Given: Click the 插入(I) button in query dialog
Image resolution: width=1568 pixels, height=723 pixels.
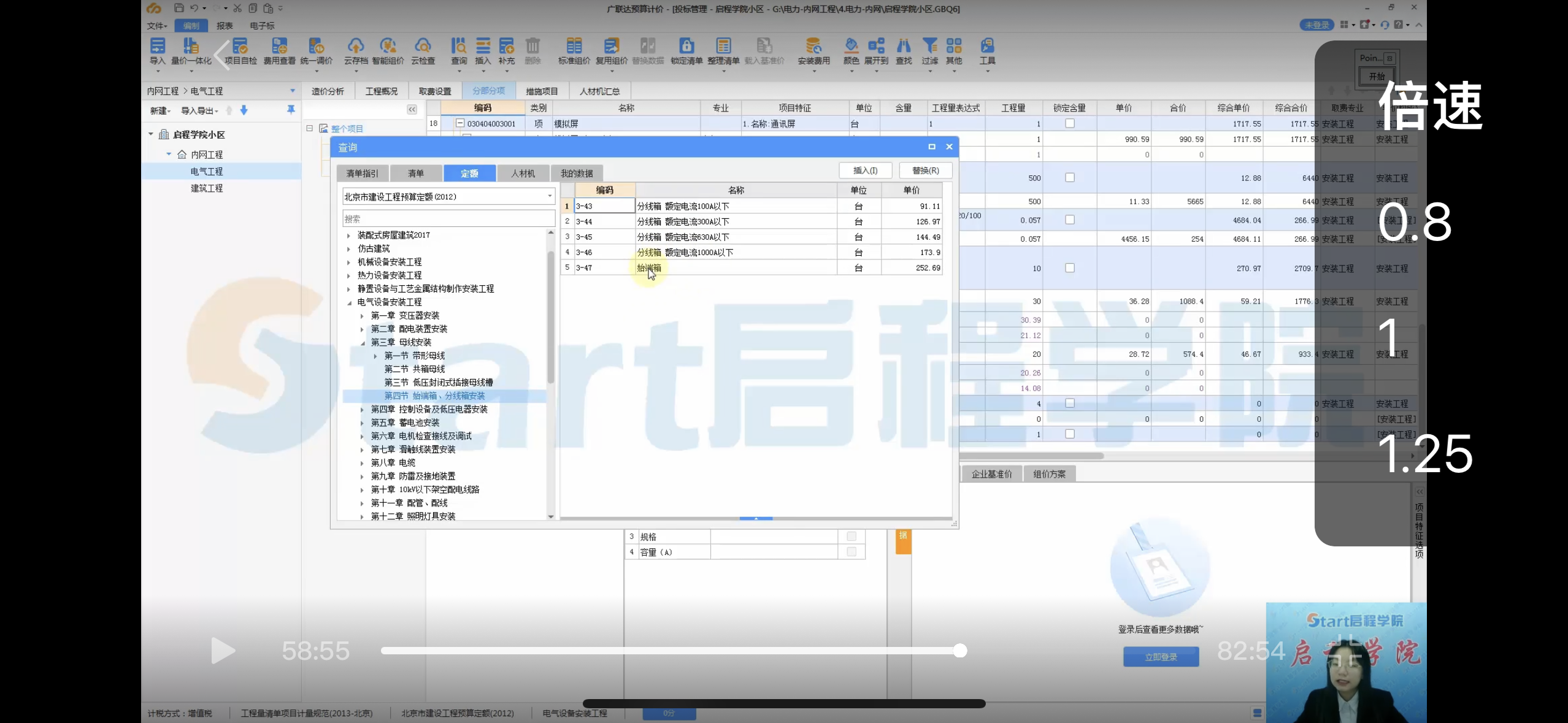Looking at the screenshot, I should (865, 170).
